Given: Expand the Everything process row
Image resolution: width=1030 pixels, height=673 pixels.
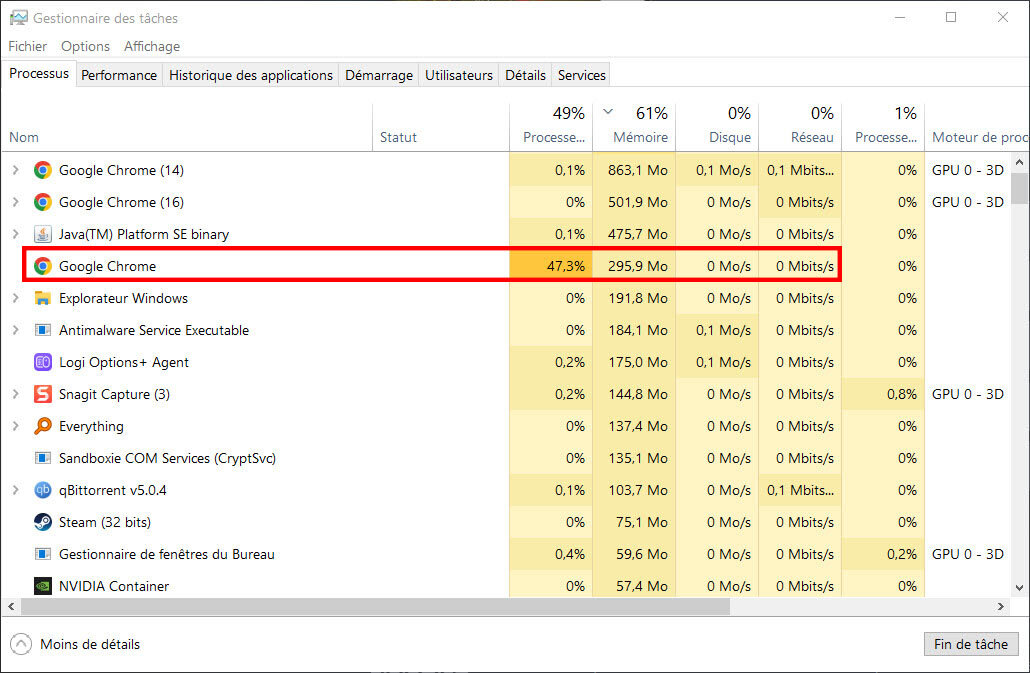Looking at the screenshot, I should pos(16,426).
